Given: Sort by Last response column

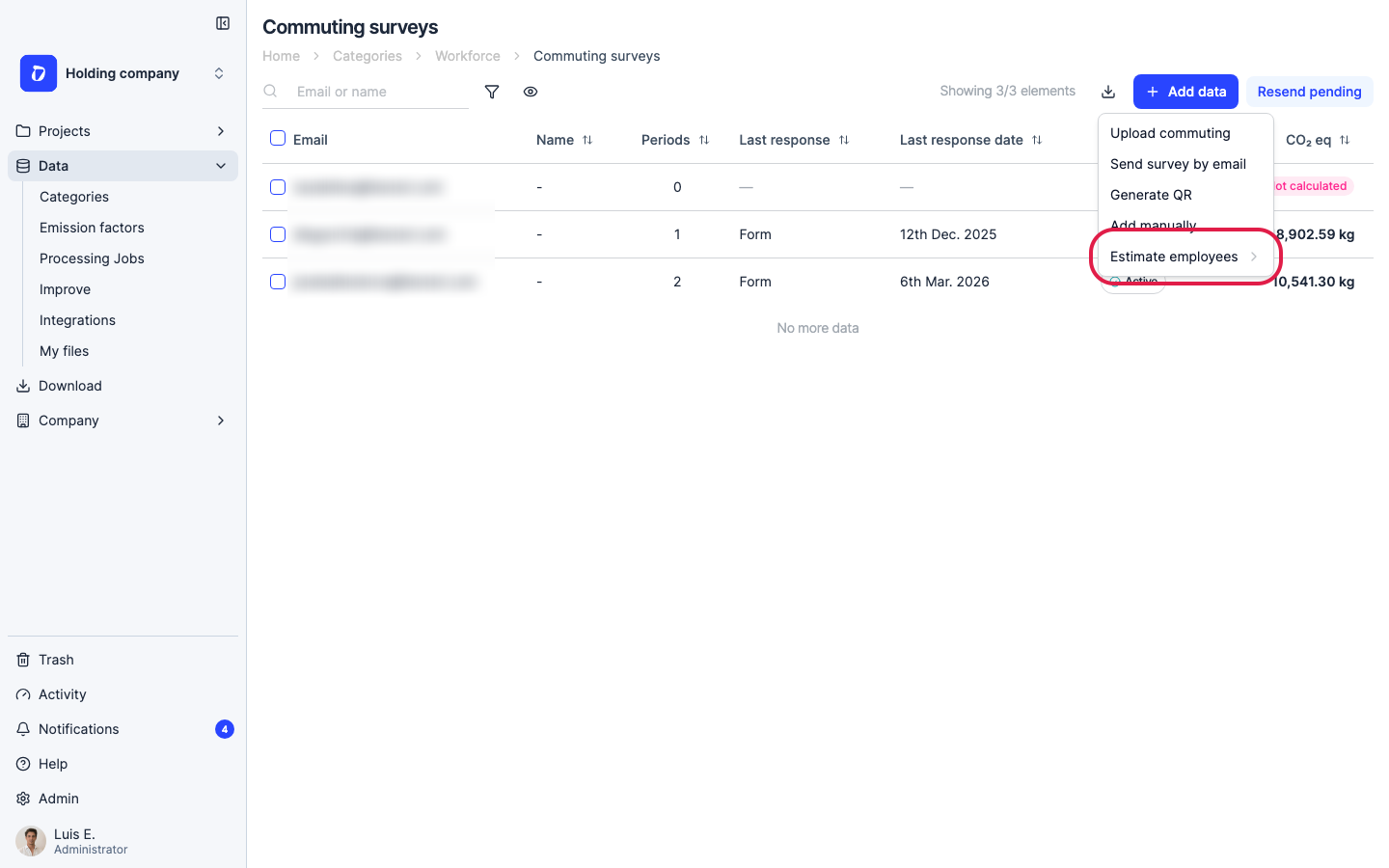Looking at the screenshot, I should pos(844,140).
